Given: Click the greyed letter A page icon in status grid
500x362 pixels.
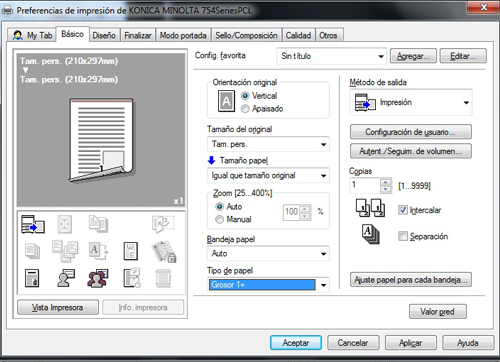Looking at the screenshot, I should point(98,251).
